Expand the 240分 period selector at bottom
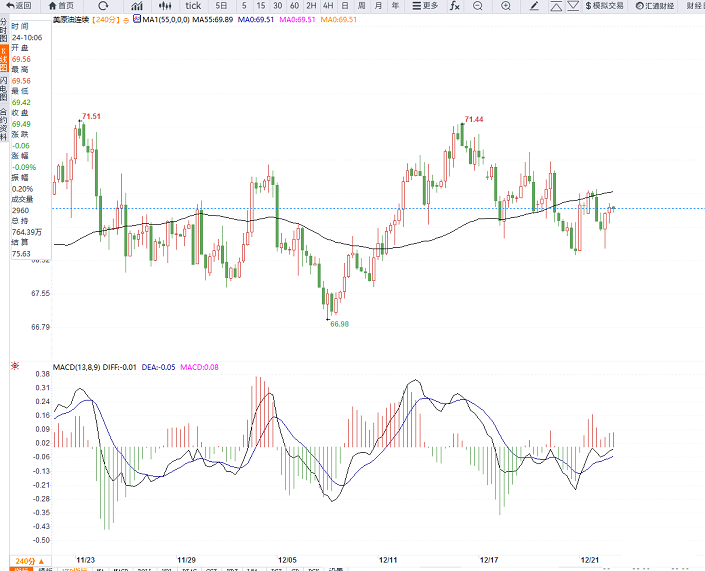Viewport: 705px width, 571px height. [x=30, y=561]
